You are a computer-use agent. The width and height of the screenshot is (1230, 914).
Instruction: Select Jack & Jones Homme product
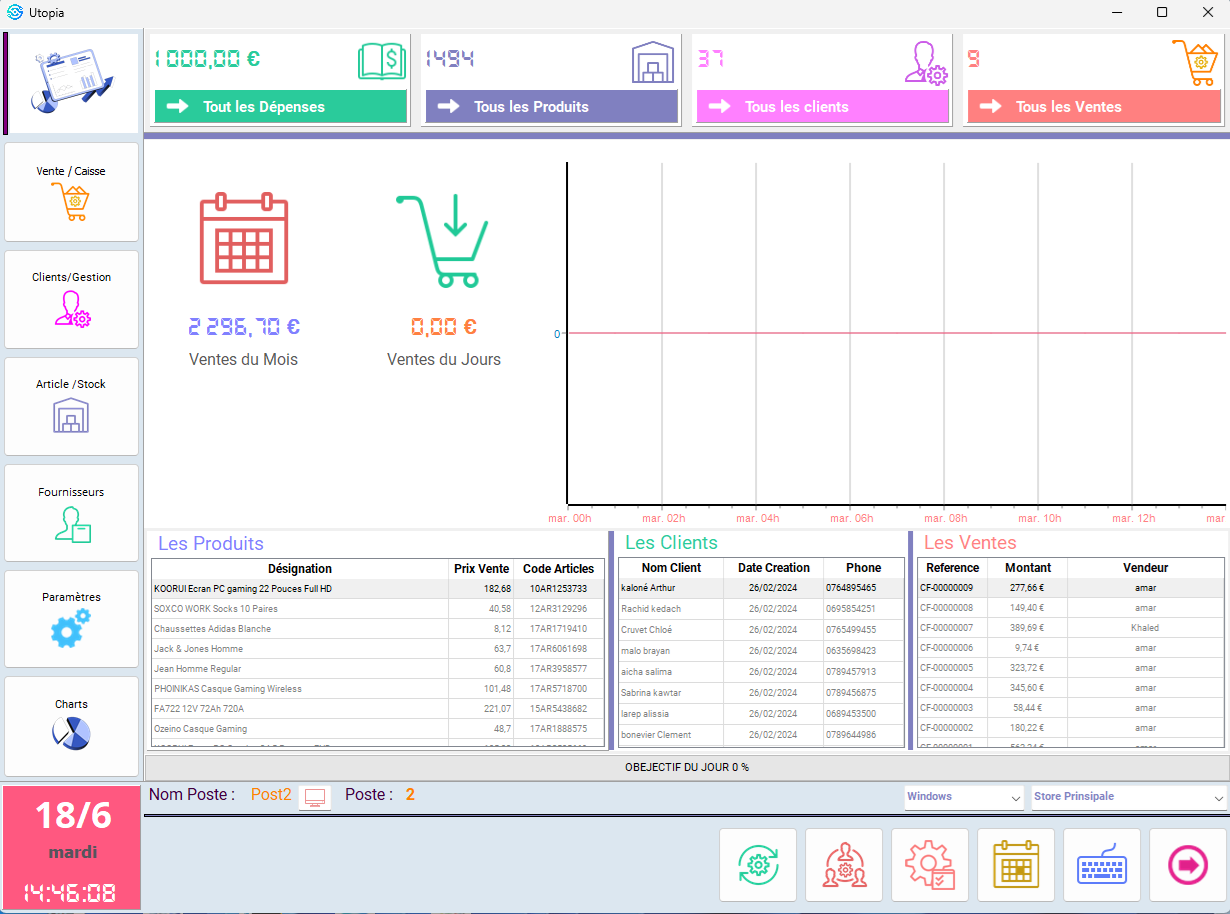(x=378, y=649)
